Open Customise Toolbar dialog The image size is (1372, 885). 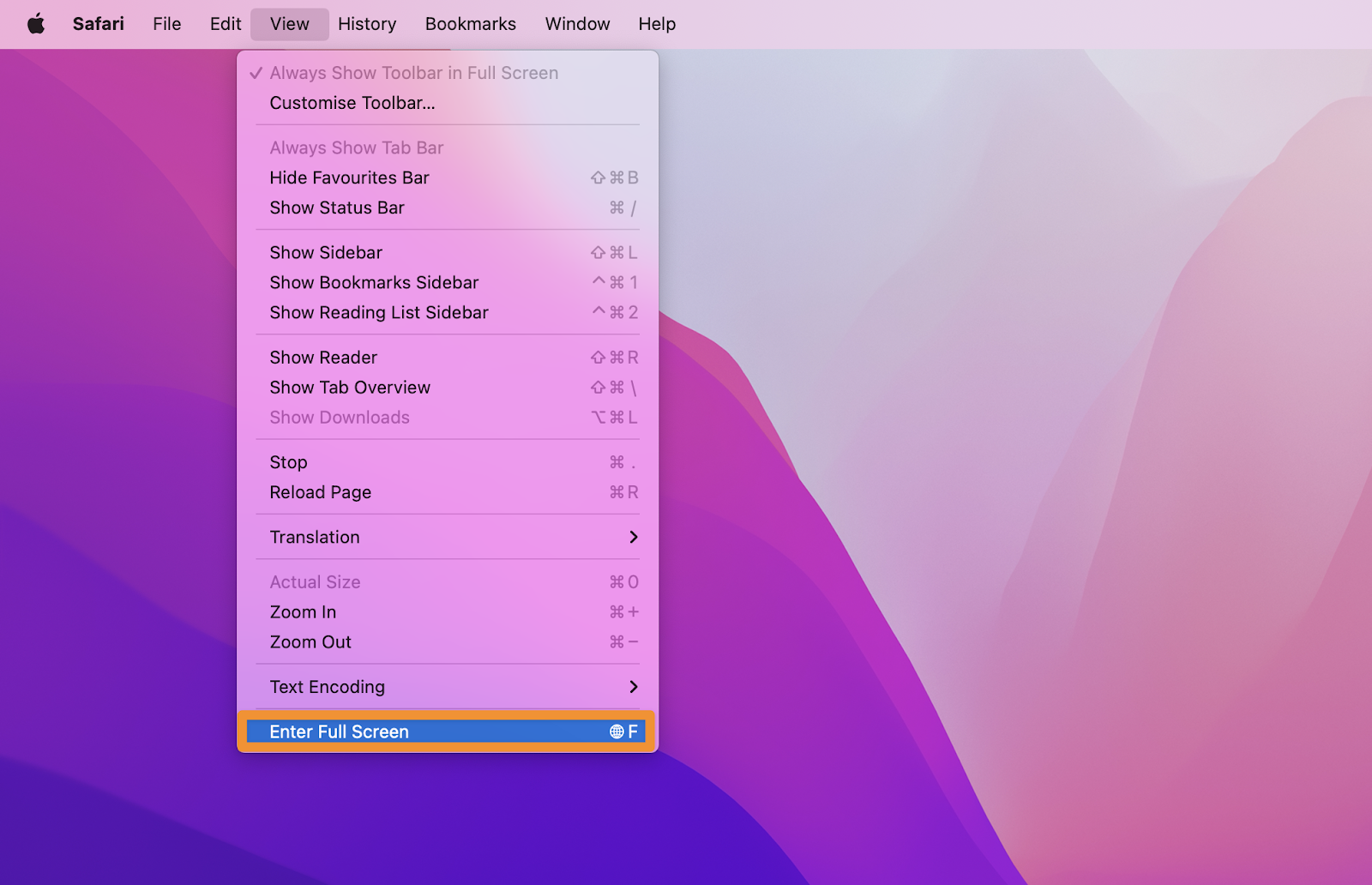click(x=352, y=103)
